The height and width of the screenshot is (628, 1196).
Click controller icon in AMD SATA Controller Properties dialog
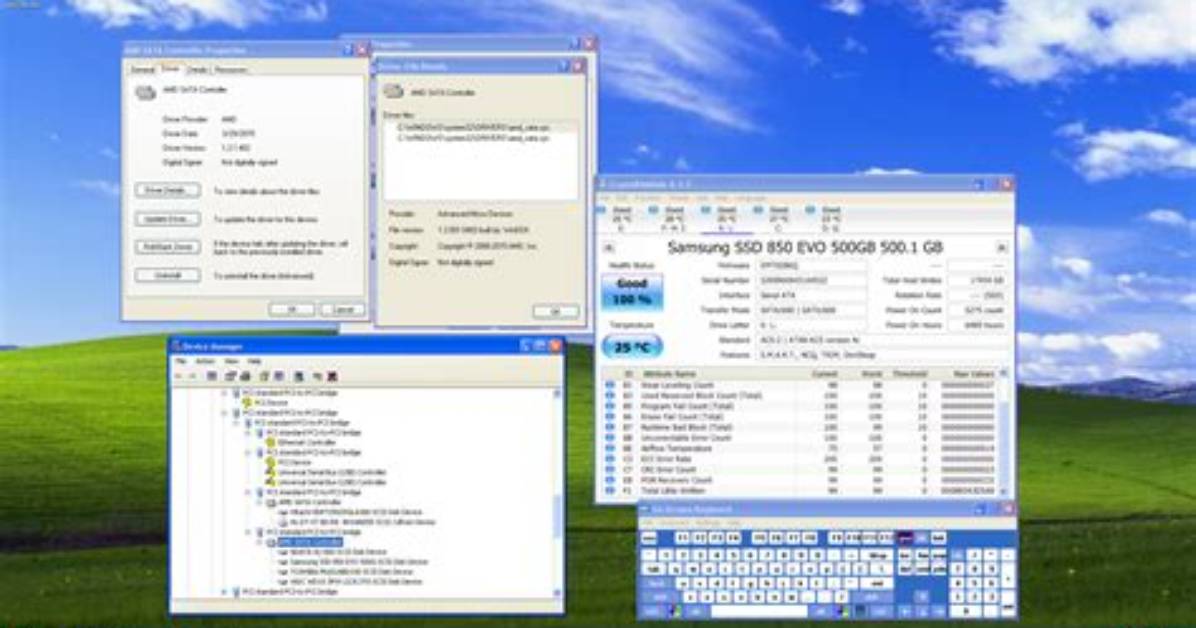[x=145, y=92]
